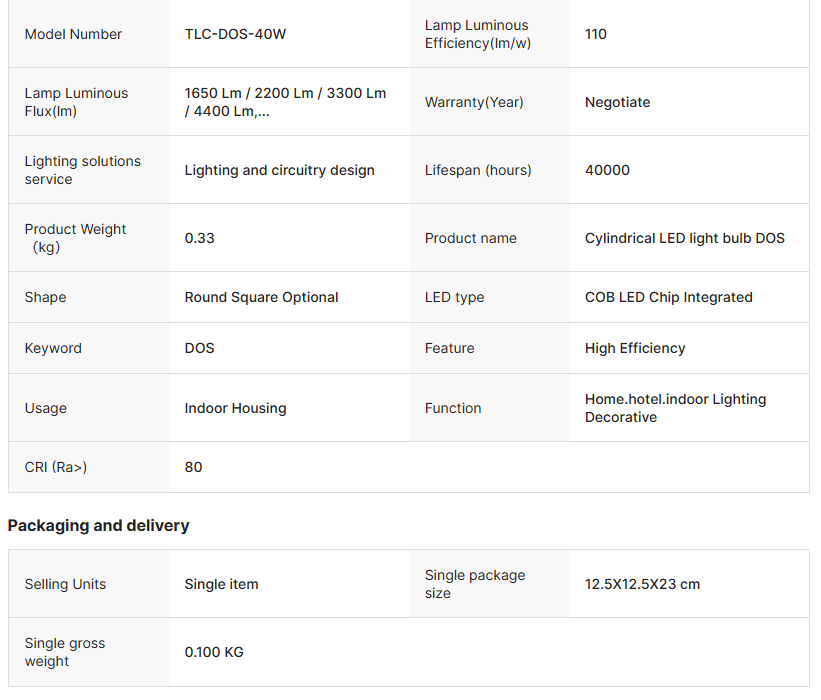Viewport: 821px width, 700px height.
Task: Click the Product Weight value 0.33
Action: click(x=199, y=238)
